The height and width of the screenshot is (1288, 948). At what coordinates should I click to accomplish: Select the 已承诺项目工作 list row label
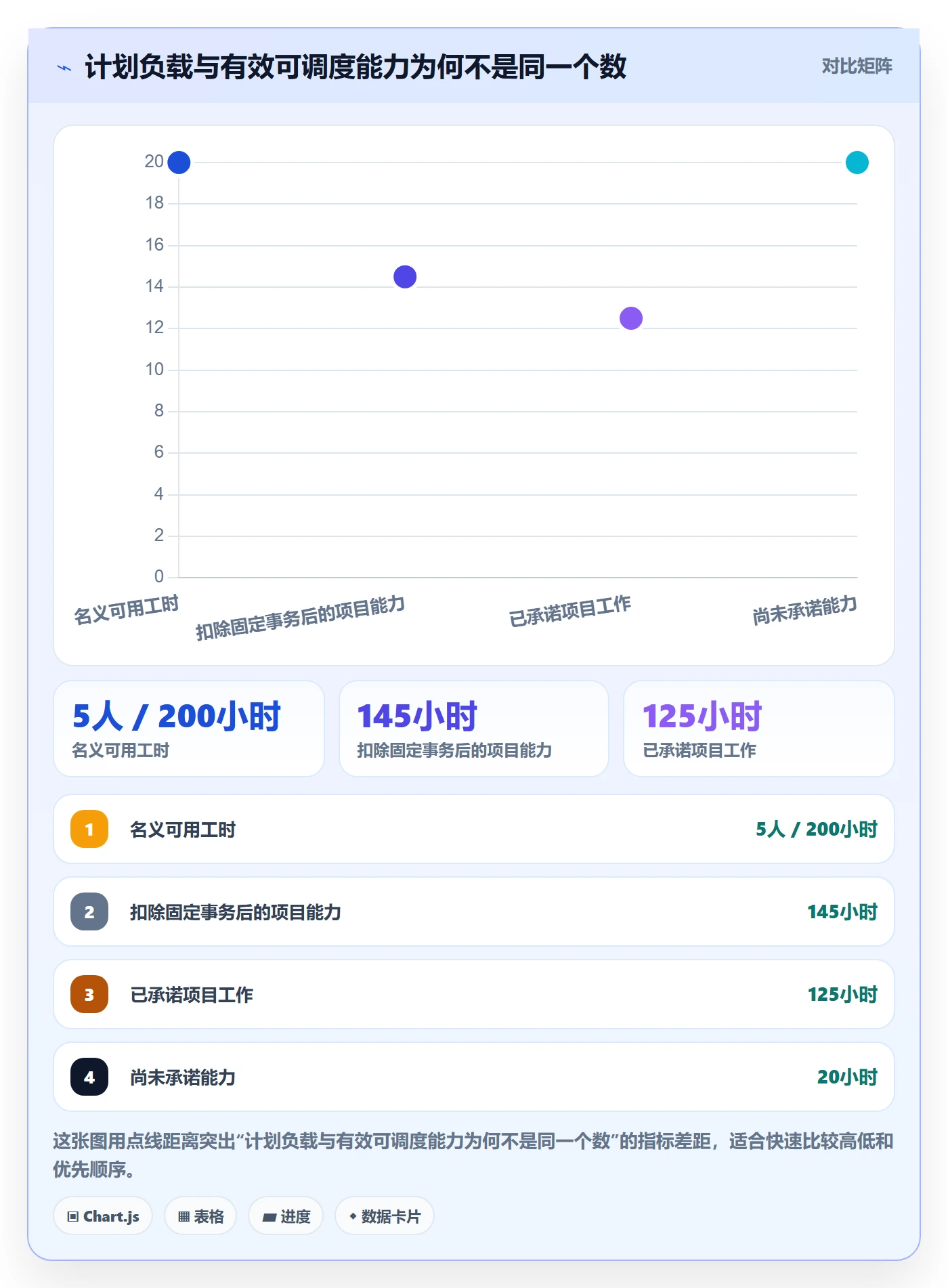pos(192,995)
